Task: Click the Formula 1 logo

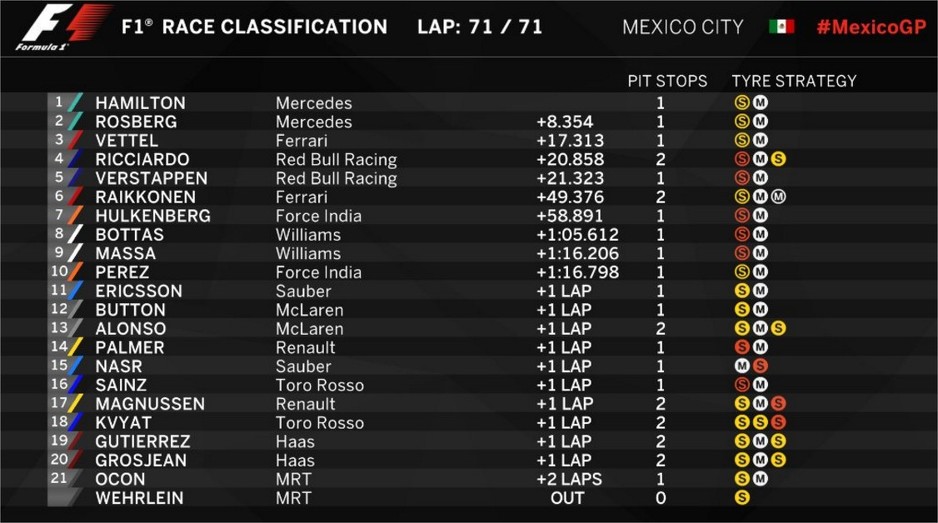Action: [63, 28]
